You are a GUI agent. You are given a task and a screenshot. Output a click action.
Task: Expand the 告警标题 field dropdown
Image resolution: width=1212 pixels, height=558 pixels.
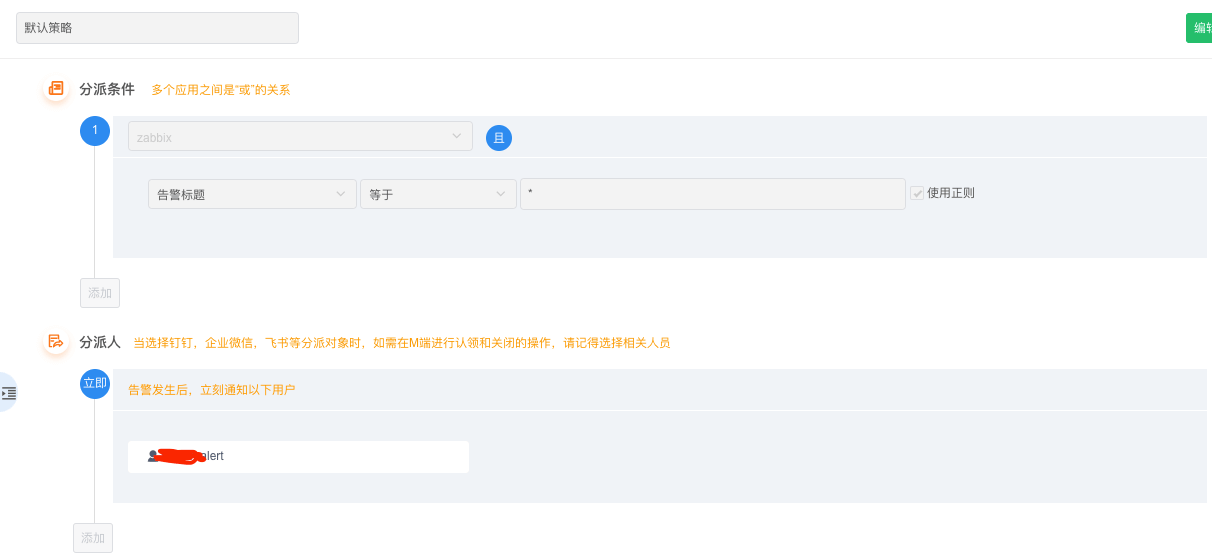252,194
